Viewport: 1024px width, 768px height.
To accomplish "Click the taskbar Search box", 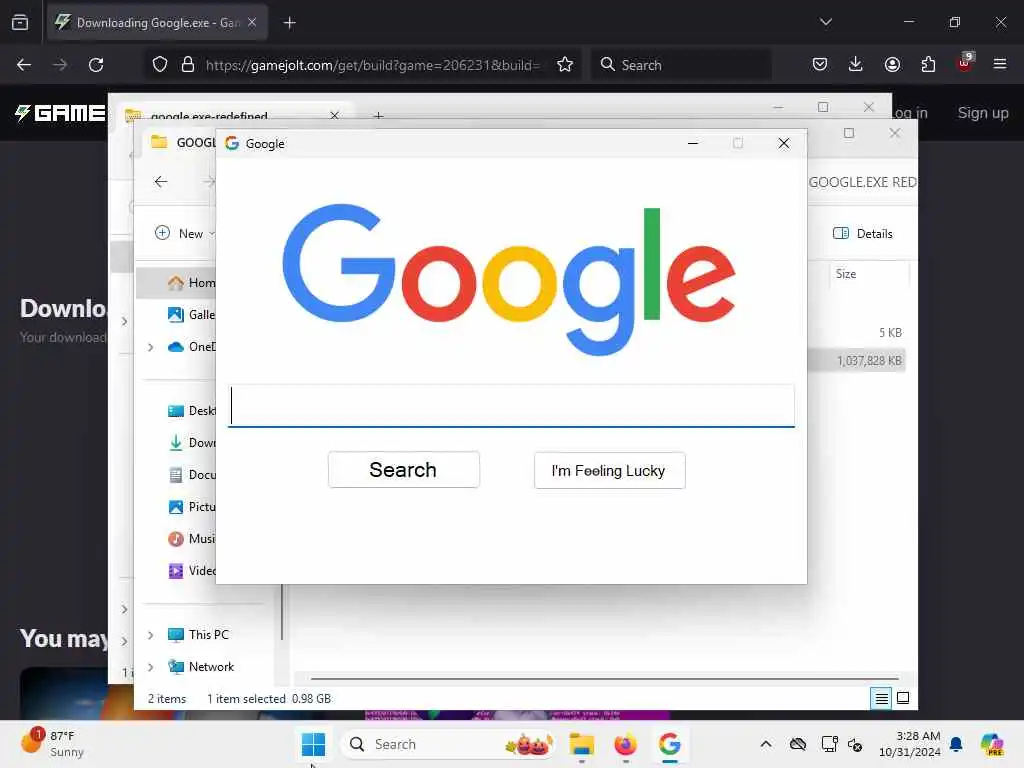I will (449, 744).
